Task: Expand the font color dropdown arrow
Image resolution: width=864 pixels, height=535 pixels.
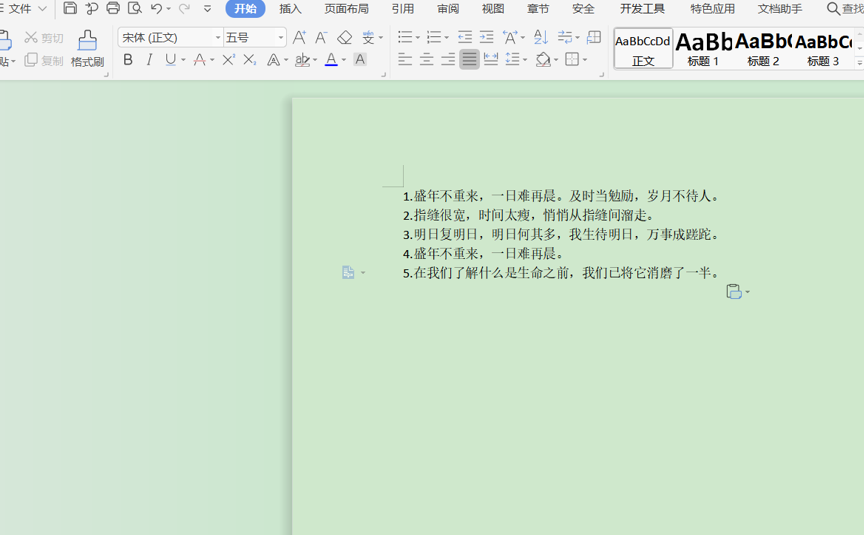Action: (344, 60)
